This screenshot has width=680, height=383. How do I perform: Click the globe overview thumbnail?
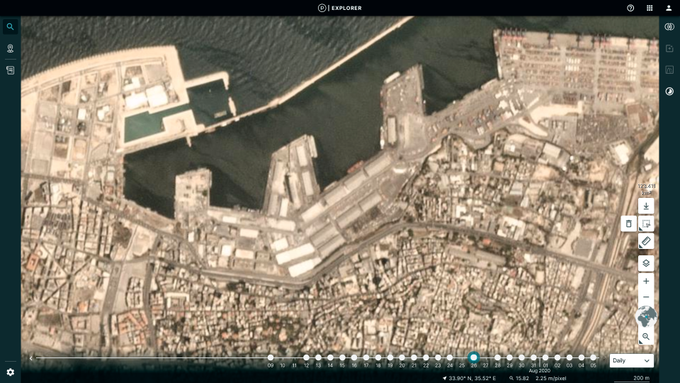646,317
